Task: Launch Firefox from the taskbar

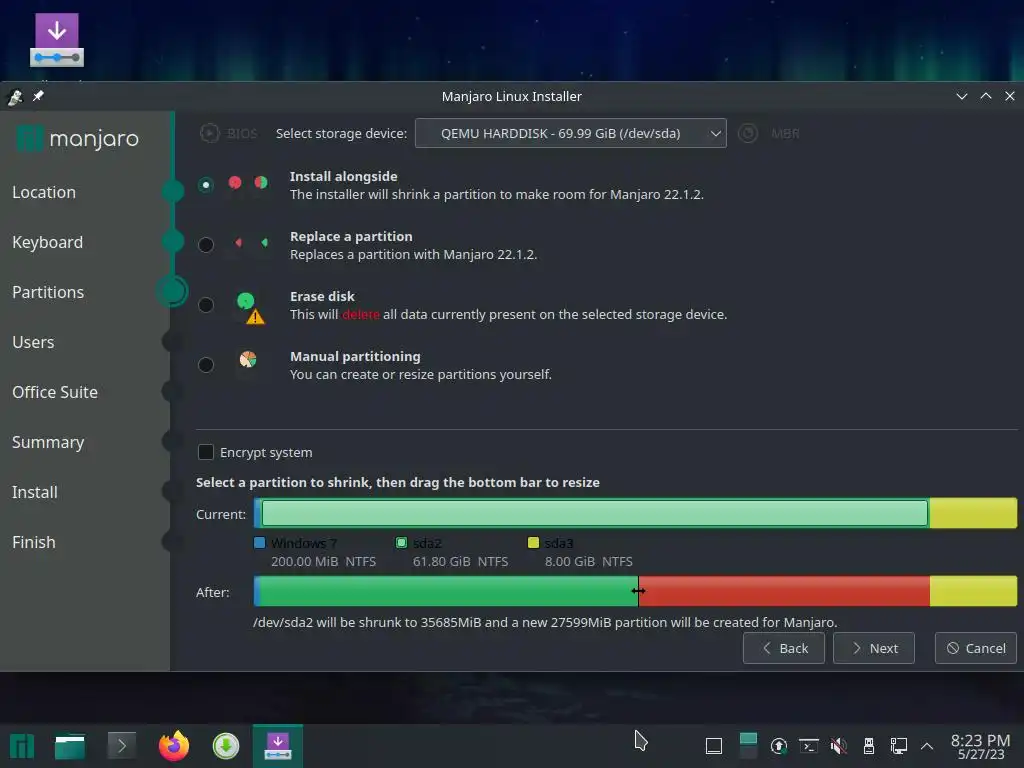Action: tap(174, 746)
